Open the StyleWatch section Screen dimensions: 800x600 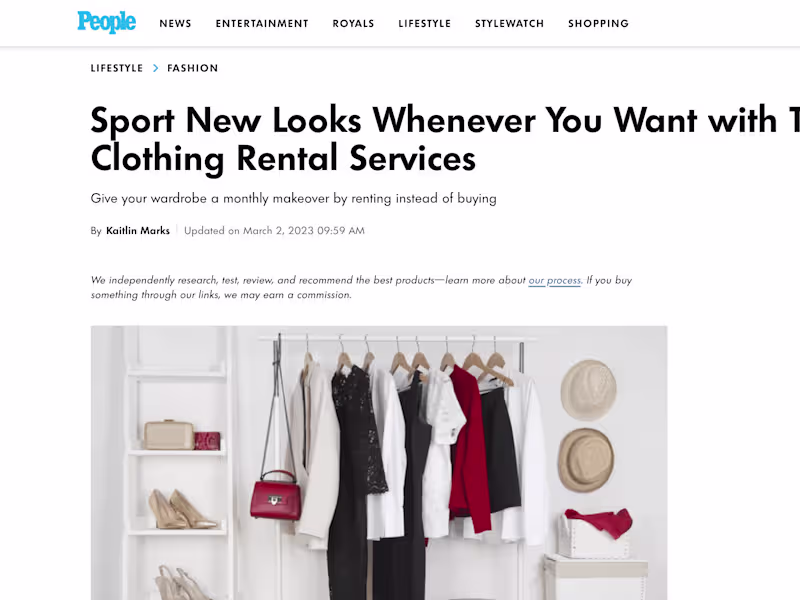509,23
